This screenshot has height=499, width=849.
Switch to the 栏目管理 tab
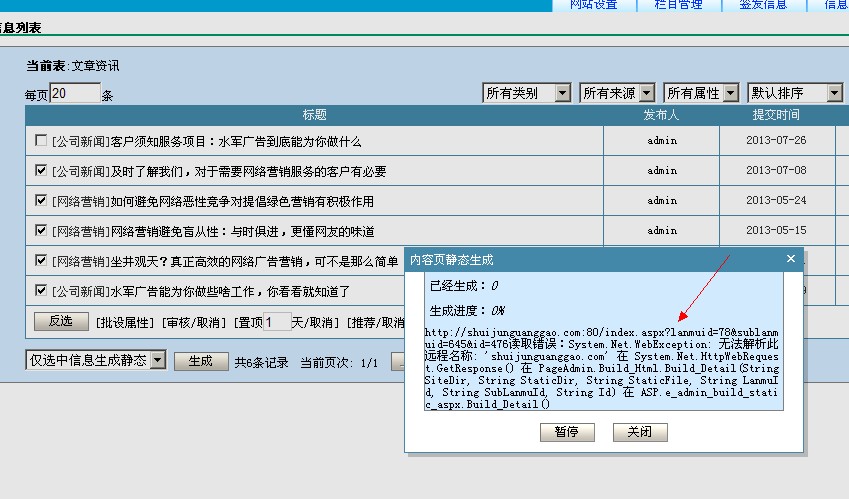click(678, 5)
